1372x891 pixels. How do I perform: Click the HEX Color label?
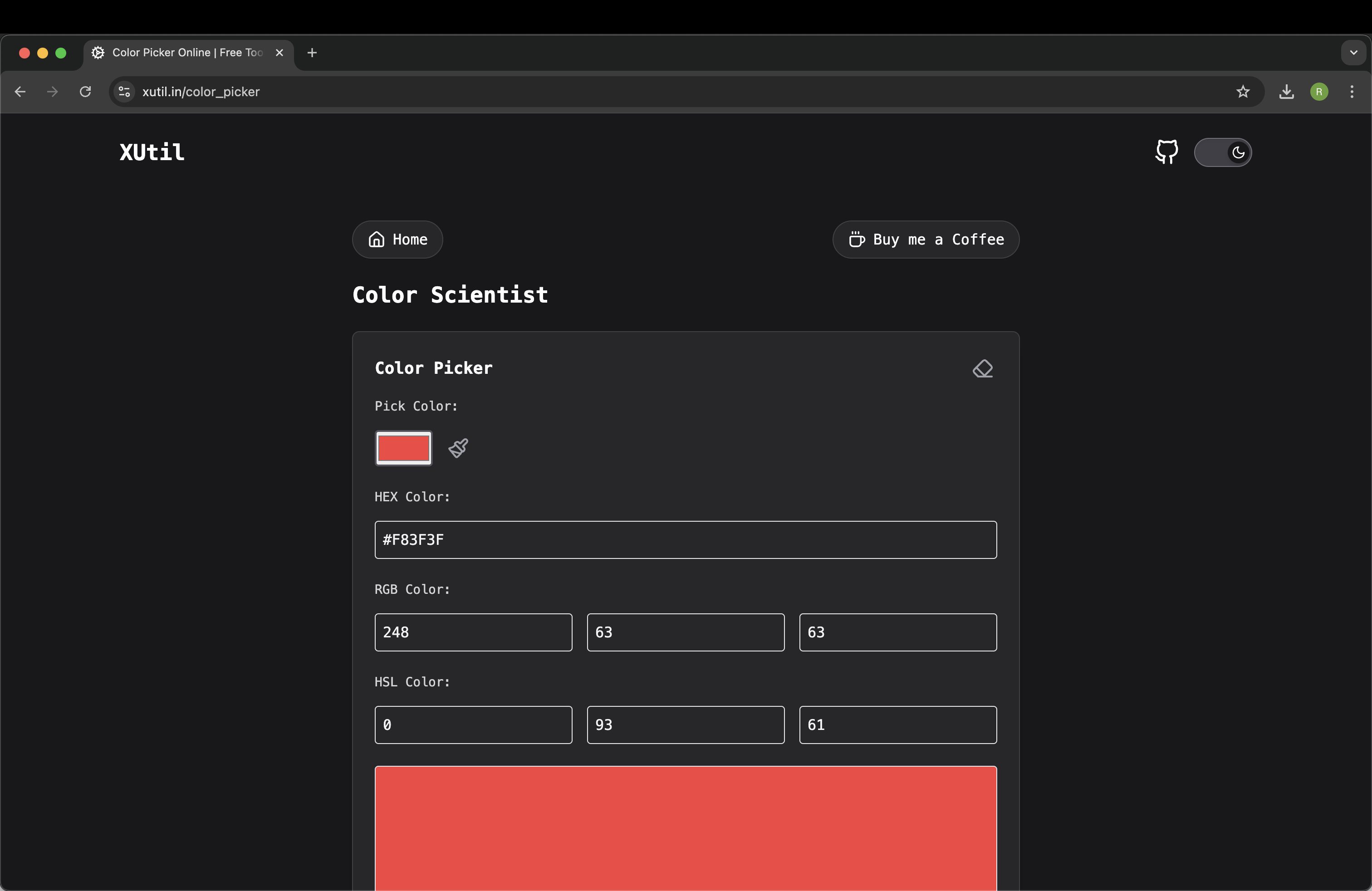tap(412, 497)
